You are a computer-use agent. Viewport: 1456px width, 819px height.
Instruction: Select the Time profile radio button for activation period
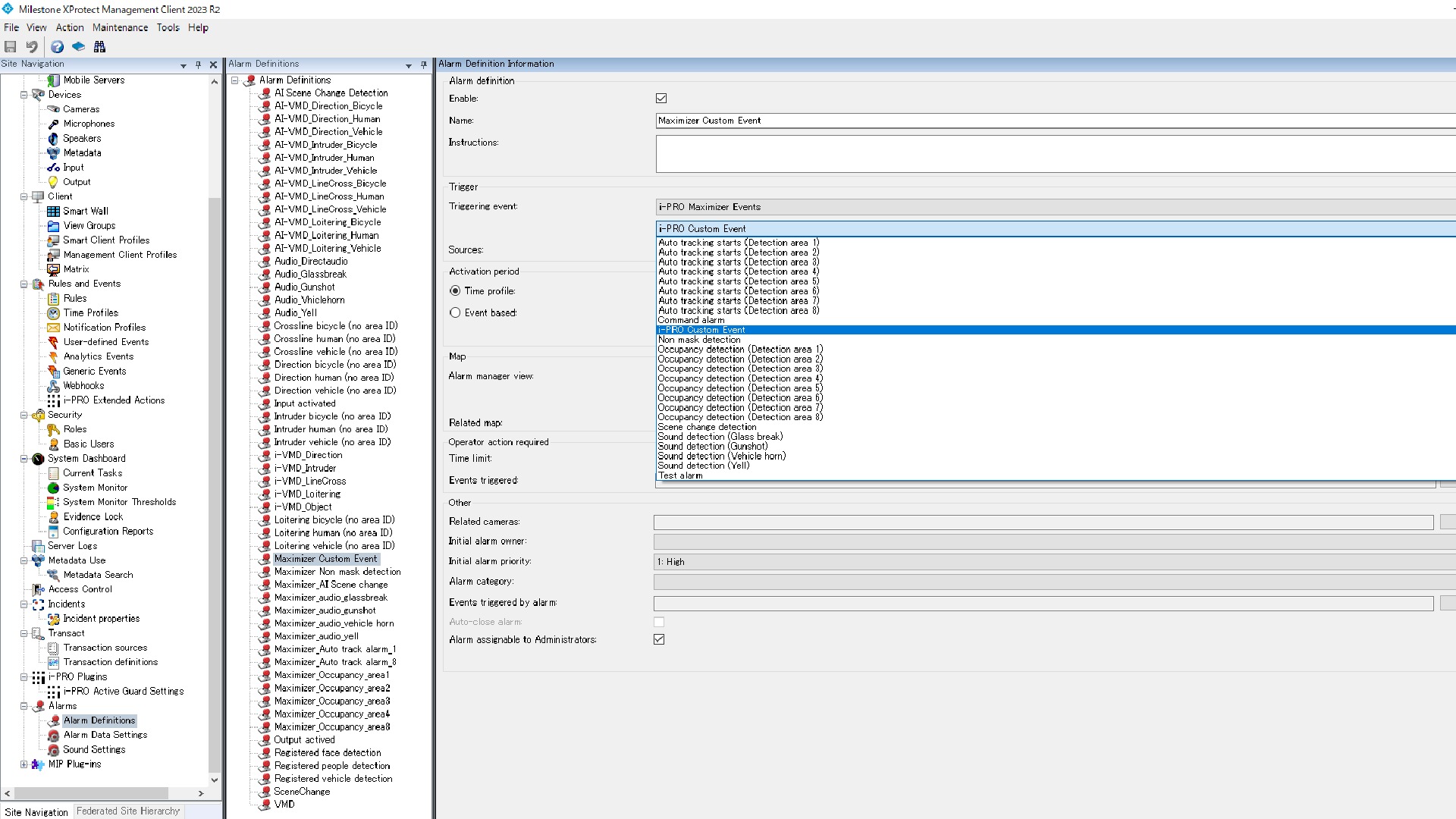tap(455, 290)
